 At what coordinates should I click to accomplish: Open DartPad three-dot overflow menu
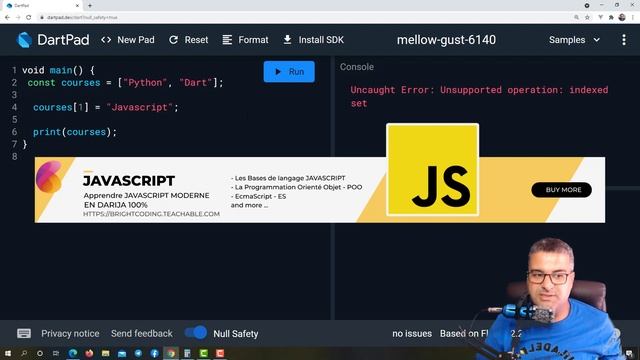[624, 40]
